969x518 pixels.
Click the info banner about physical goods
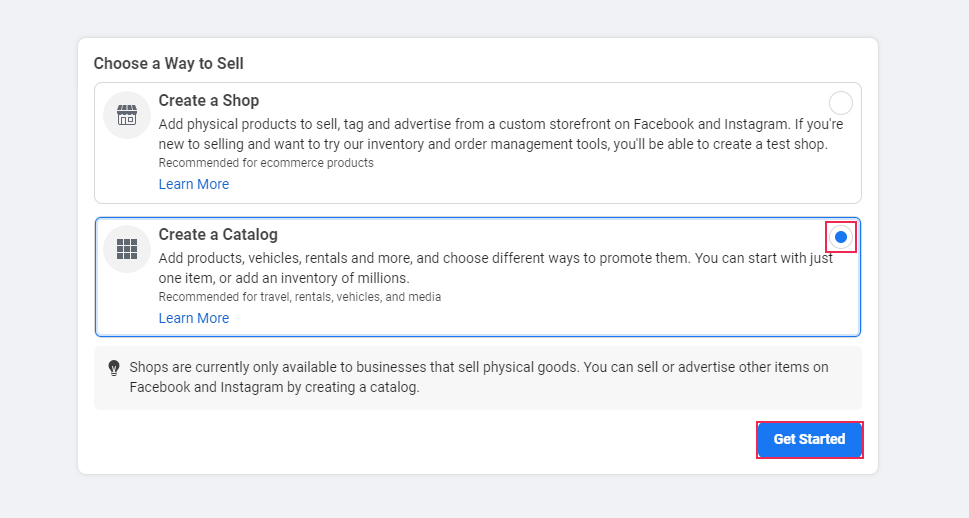point(478,378)
